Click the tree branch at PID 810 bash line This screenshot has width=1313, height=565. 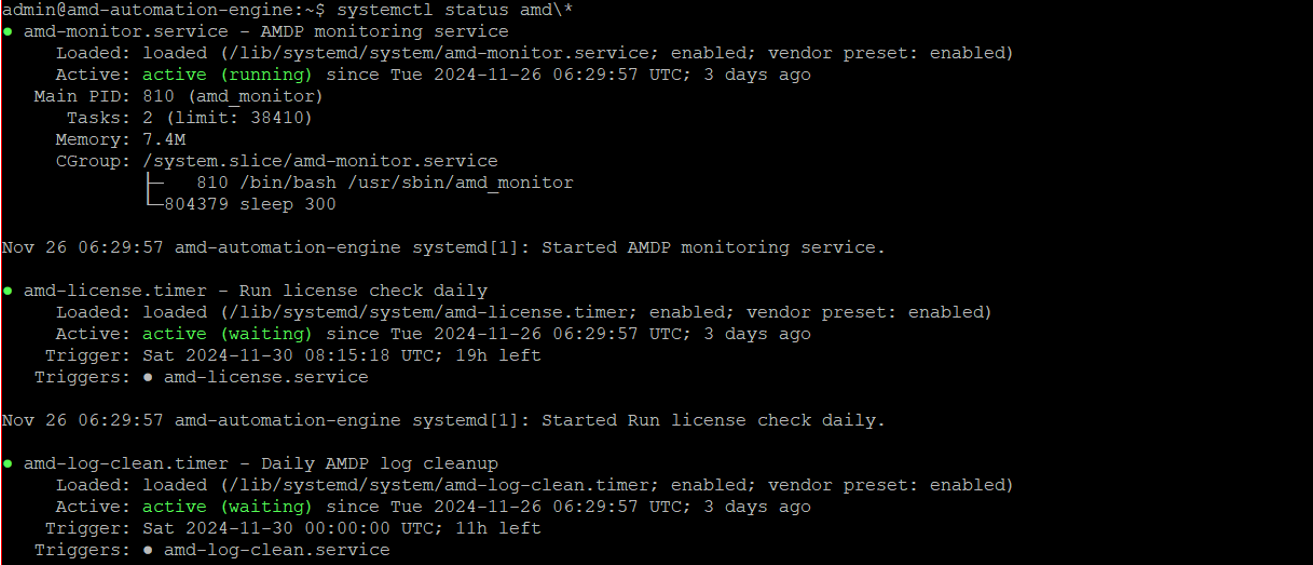[154, 183]
